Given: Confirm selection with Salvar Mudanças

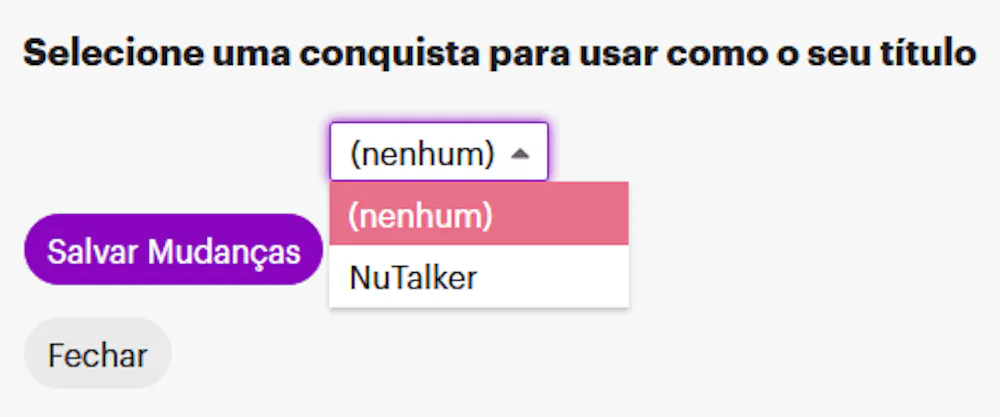Looking at the screenshot, I should point(173,250).
